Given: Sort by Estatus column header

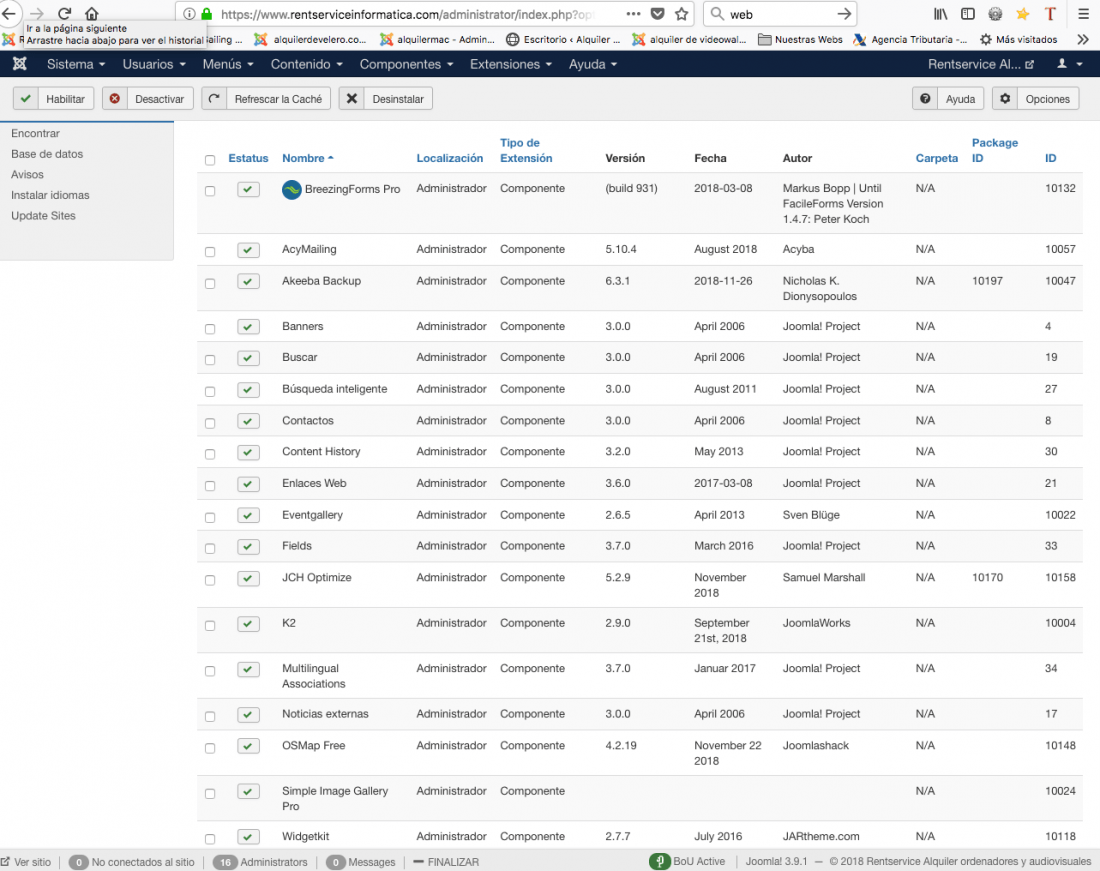Looking at the screenshot, I should (x=248, y=158).
